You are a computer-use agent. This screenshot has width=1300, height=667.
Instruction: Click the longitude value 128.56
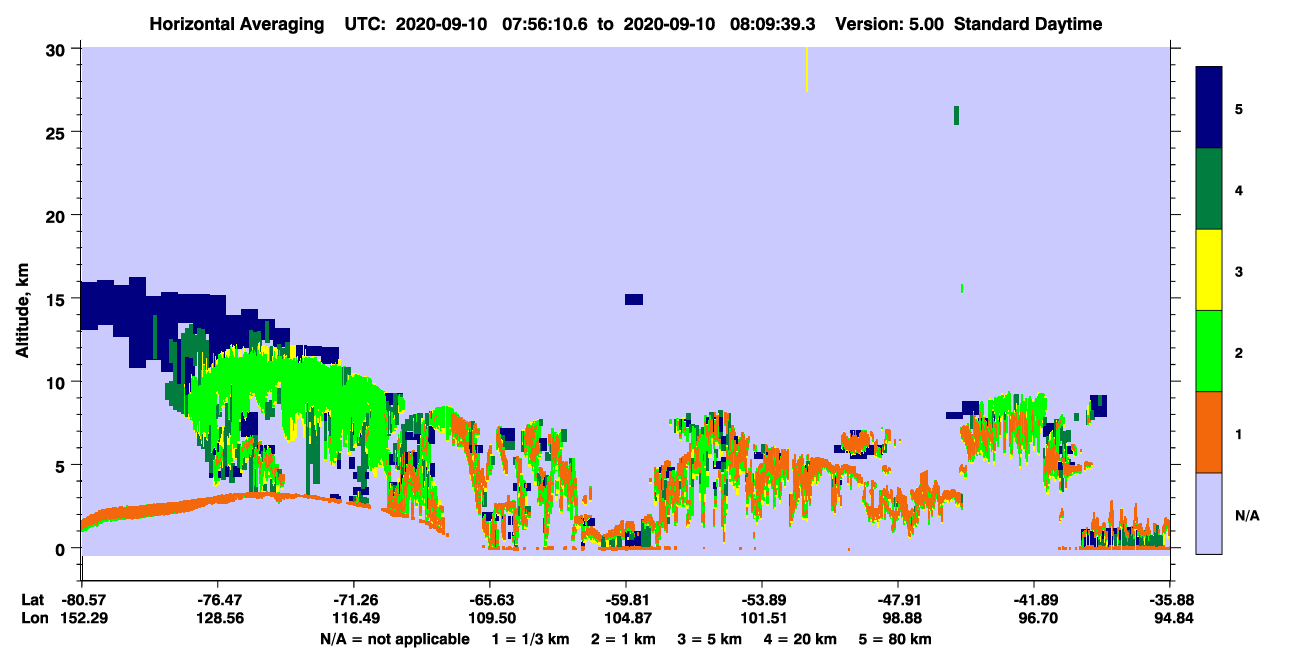point(218,619)
